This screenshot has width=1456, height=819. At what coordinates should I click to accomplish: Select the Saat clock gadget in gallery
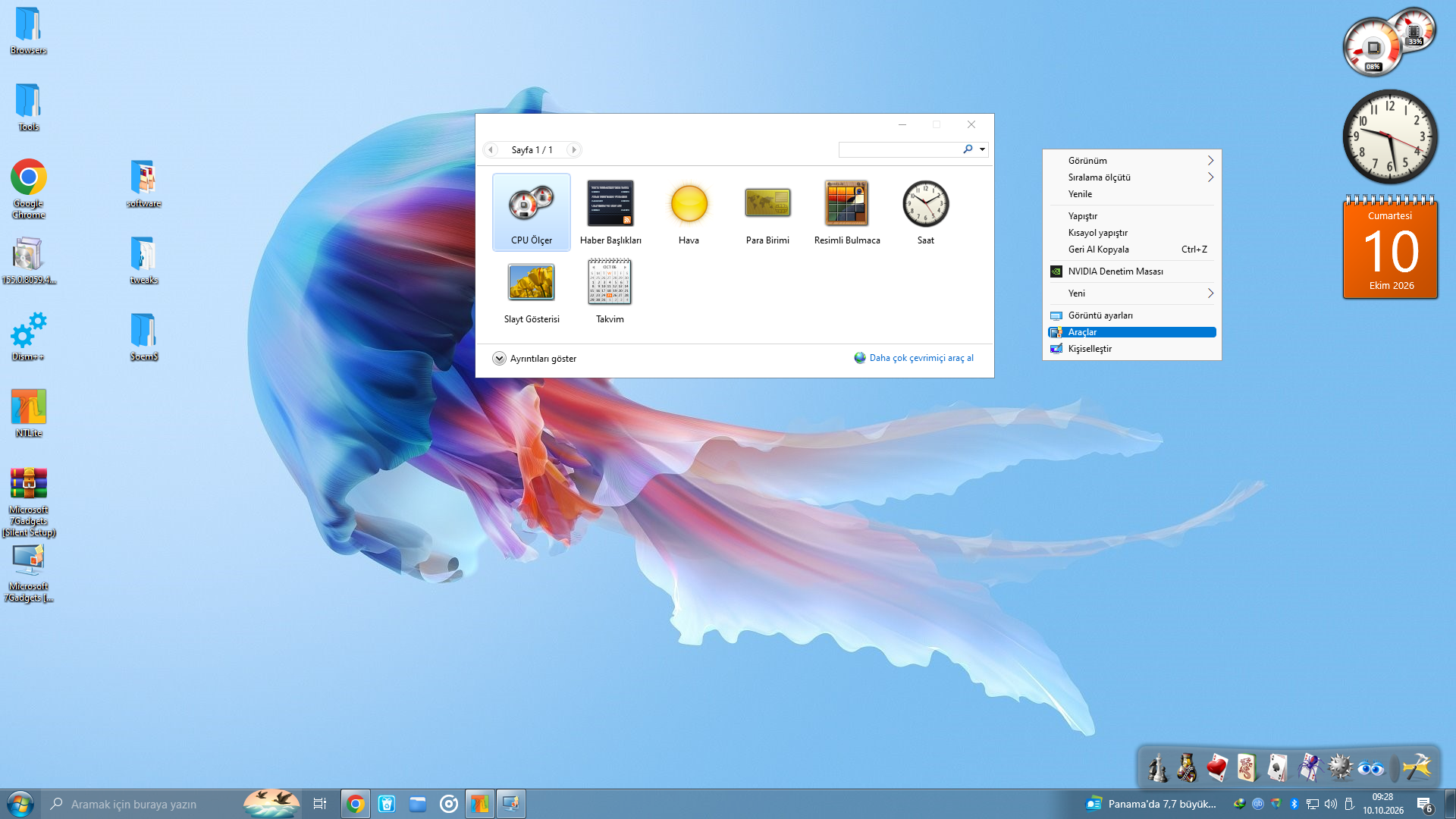pyautogui.click(x=925, y=212)
